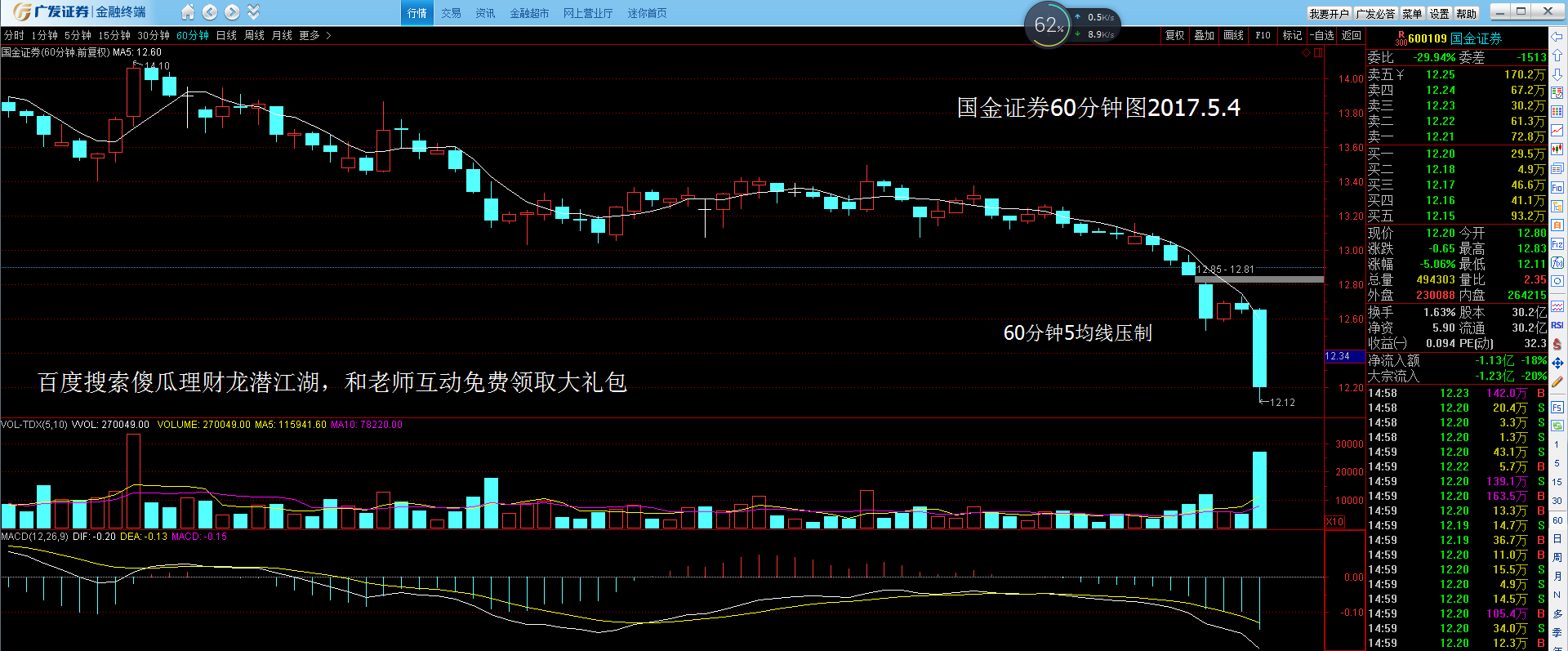1568x651 pixels.
Task: Click the 返回 return button
Action: [1352, 35]
